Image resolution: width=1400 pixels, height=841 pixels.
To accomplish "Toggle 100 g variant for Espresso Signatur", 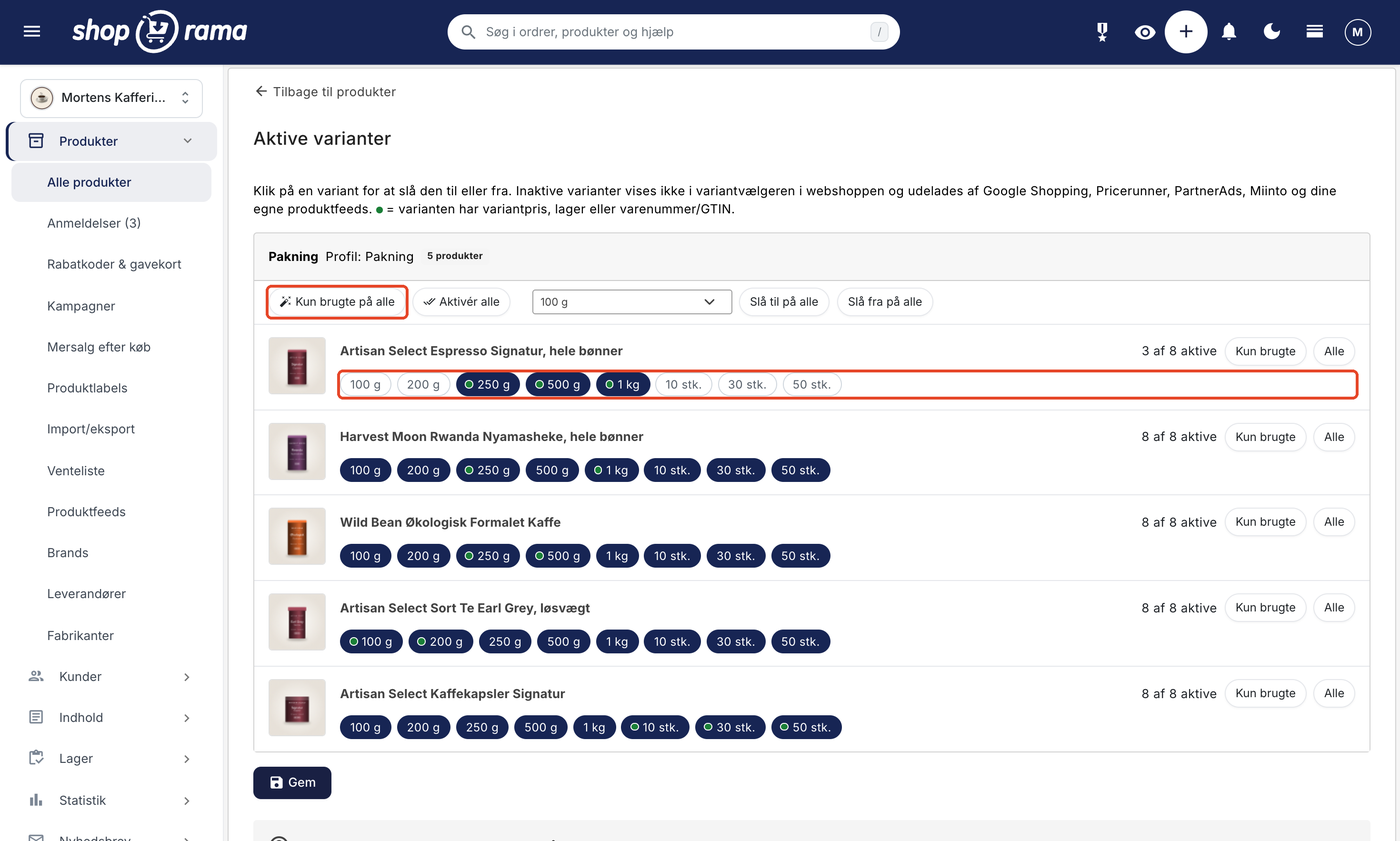I will point(365,384).
